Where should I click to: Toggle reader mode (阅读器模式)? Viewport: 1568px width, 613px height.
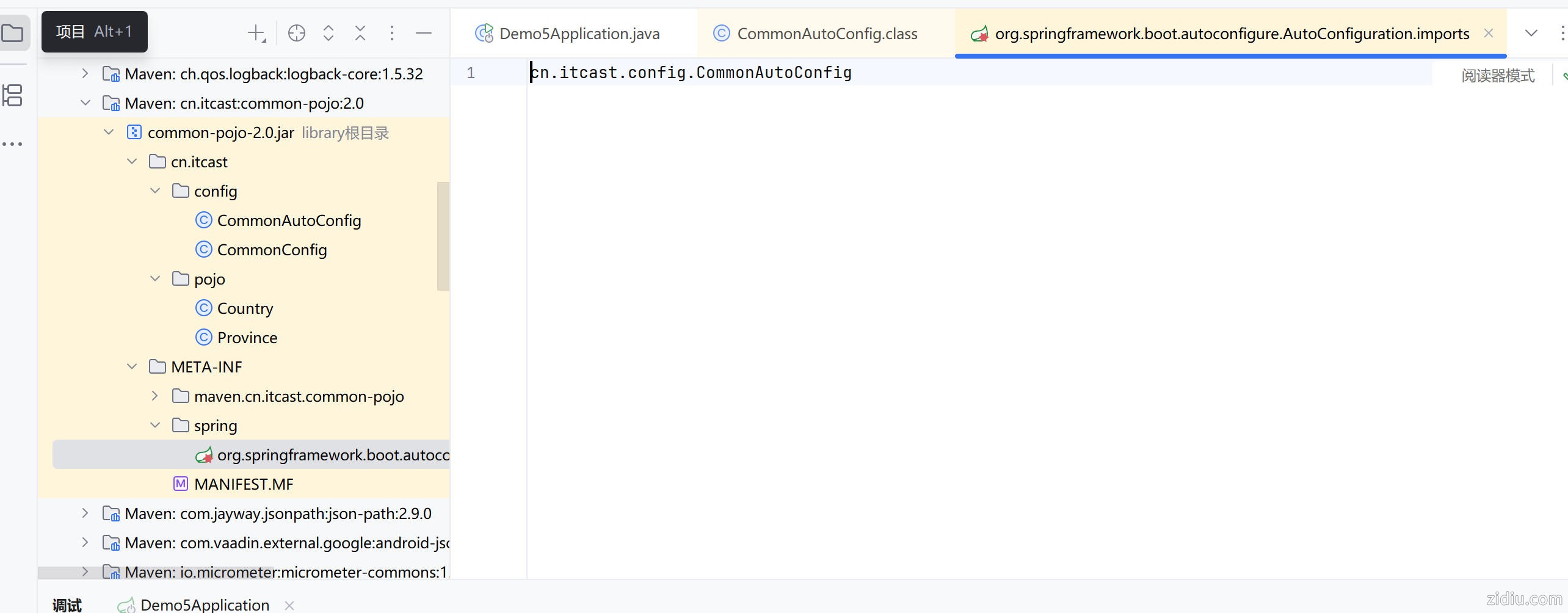[x=1497, y=76]
